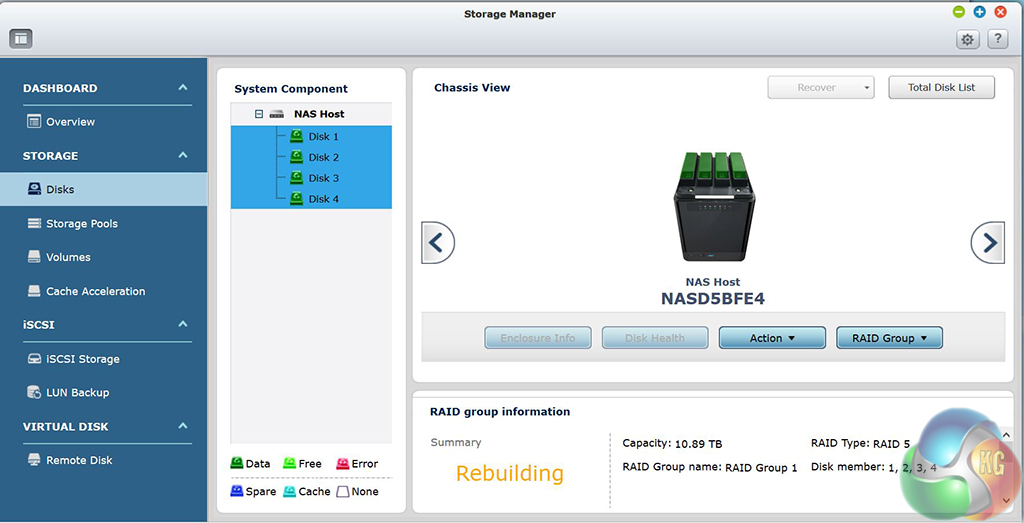This screenshot has width=1024, height=523.
Task: Click the Enclosure Info button
Action: 538,338
